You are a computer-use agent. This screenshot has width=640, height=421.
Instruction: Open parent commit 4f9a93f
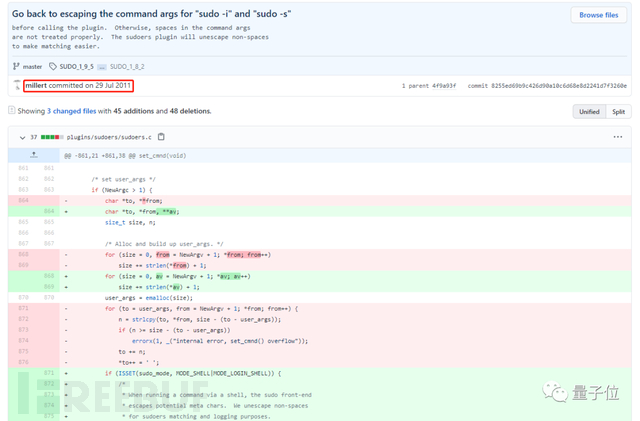click(444, 86)
